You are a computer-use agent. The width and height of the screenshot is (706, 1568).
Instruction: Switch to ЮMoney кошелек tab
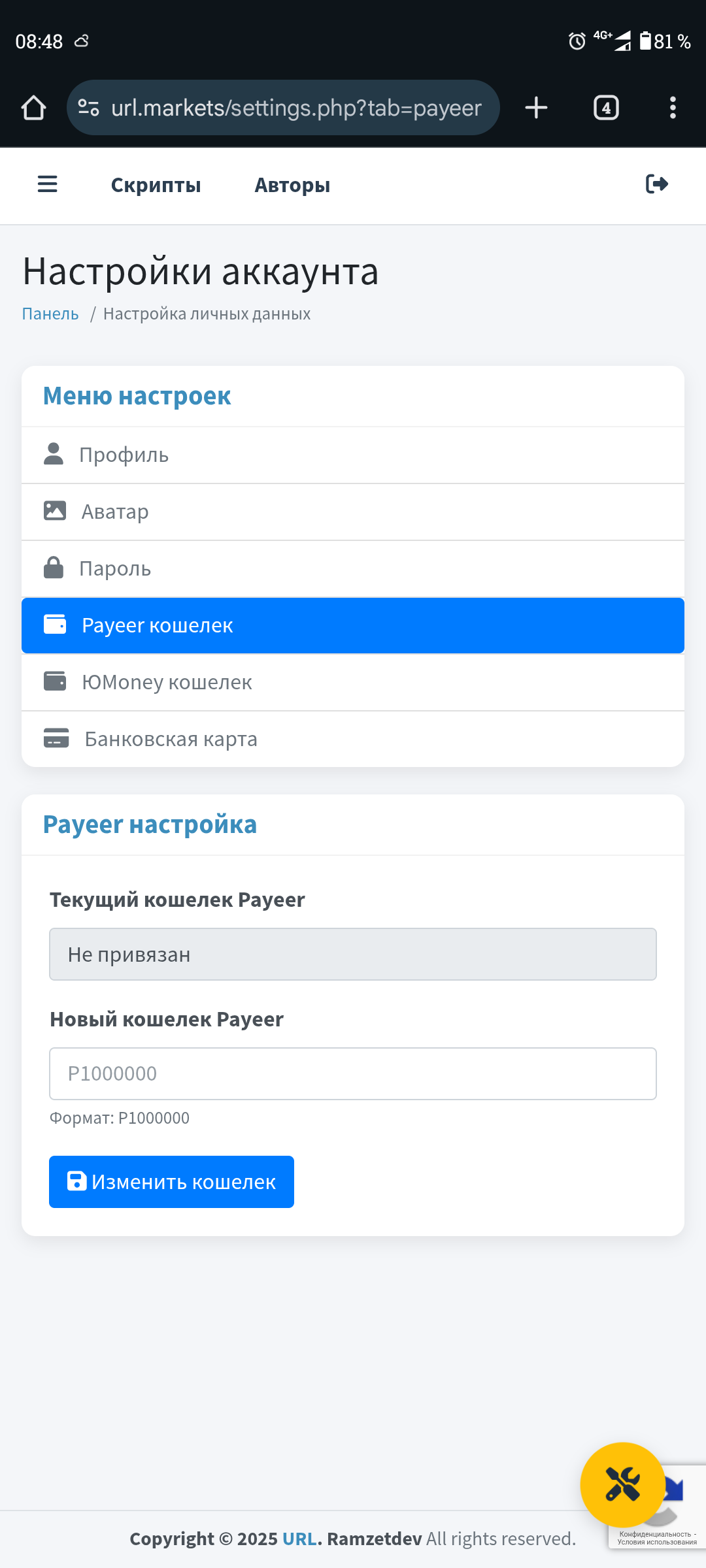tap(353, 682)
